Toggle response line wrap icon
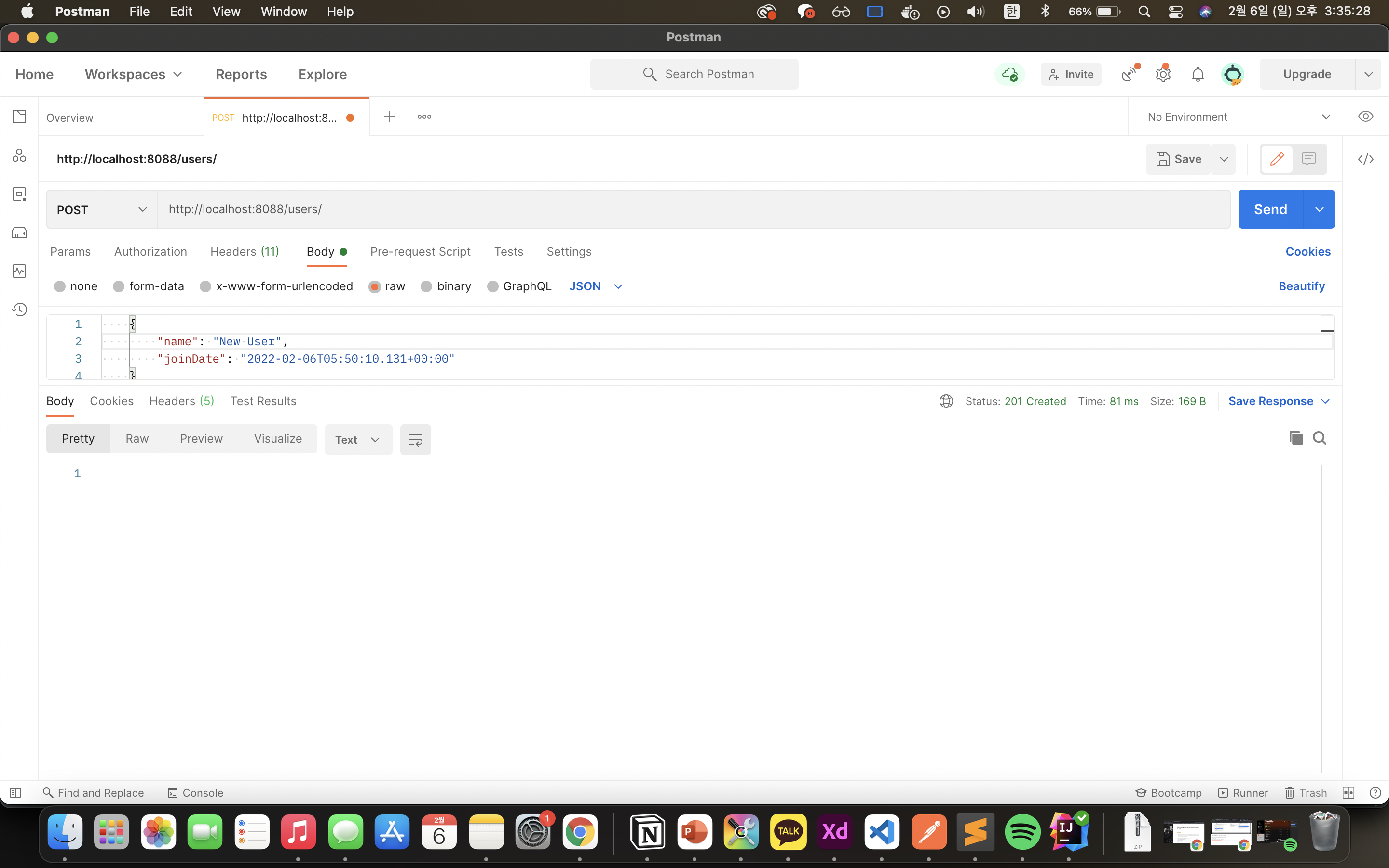Screen dimensions: 1389x868 click(x=416, y=440)
